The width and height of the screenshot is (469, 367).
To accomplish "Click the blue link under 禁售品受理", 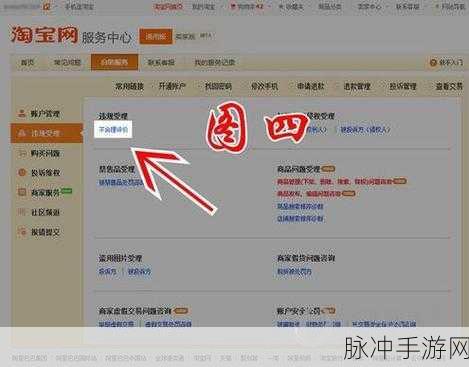I will pyautogui.click(x=121, y=183).
